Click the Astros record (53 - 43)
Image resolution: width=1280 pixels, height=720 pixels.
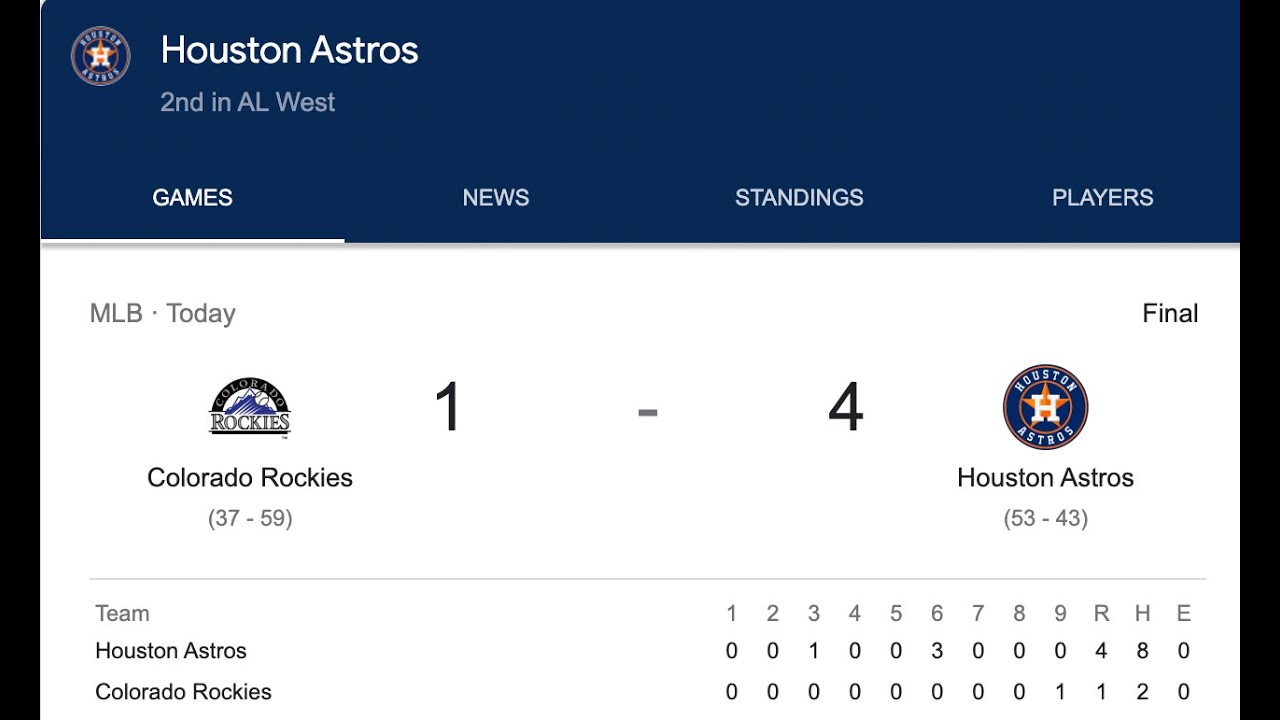[x=1045, y=518]
